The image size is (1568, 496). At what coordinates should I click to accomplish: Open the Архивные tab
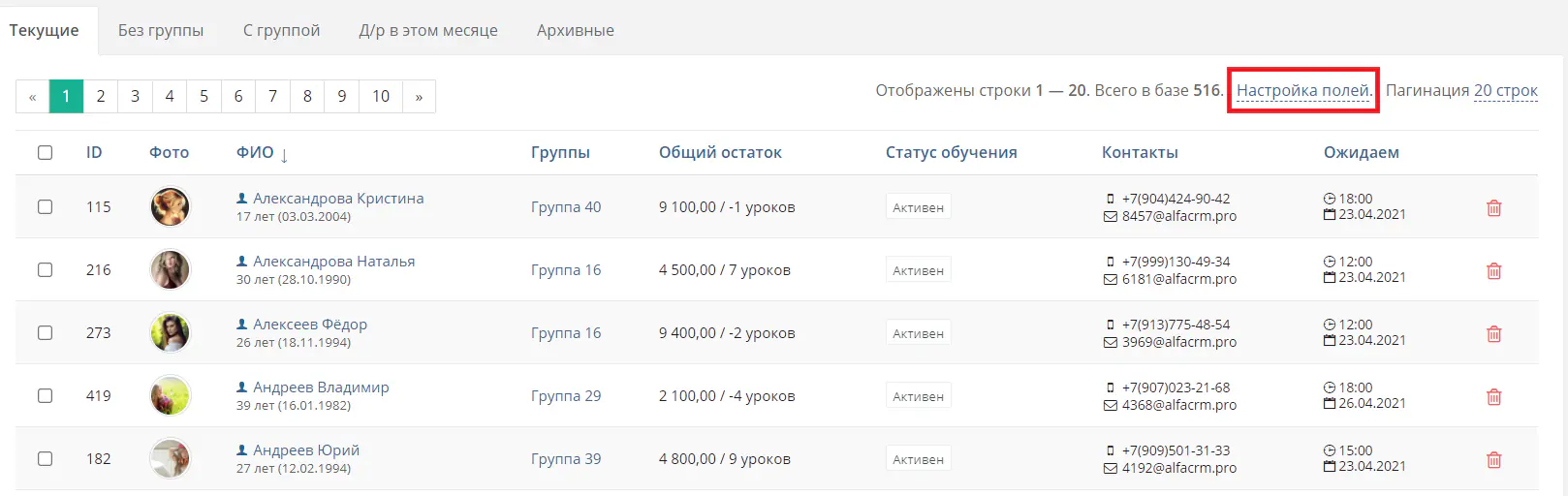[576, 30]
